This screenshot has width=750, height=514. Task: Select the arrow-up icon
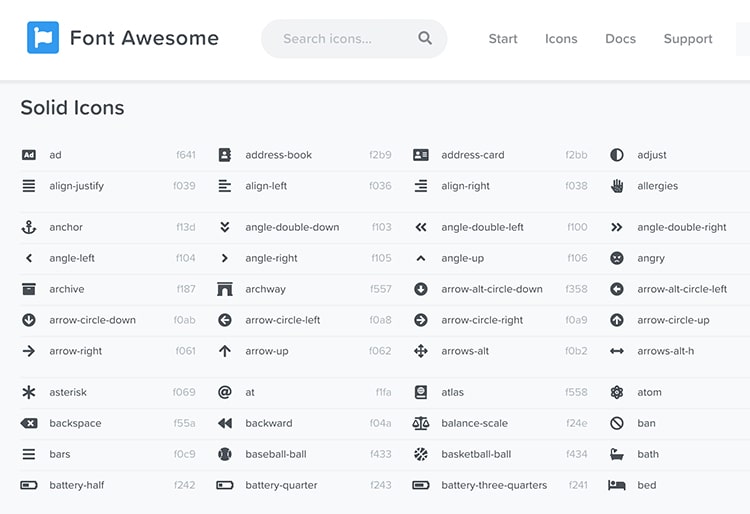pos(225,351)
